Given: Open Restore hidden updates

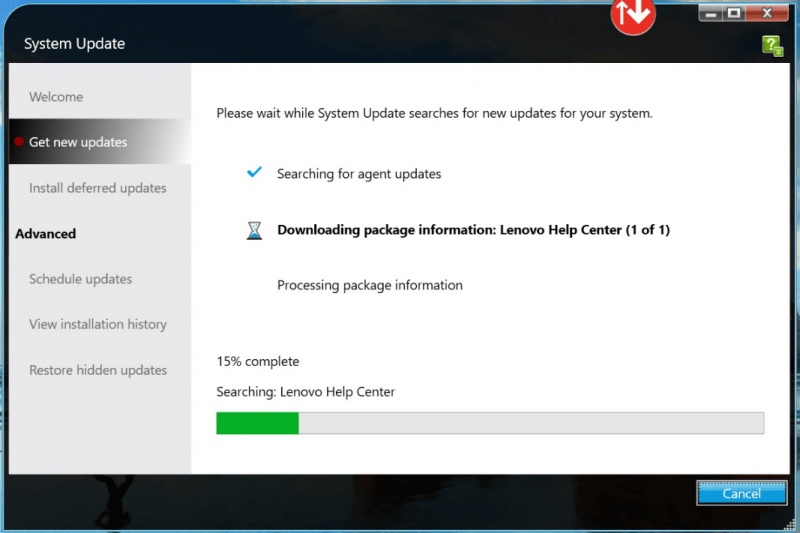Looking at the screenshot, I should coord(98,370).
